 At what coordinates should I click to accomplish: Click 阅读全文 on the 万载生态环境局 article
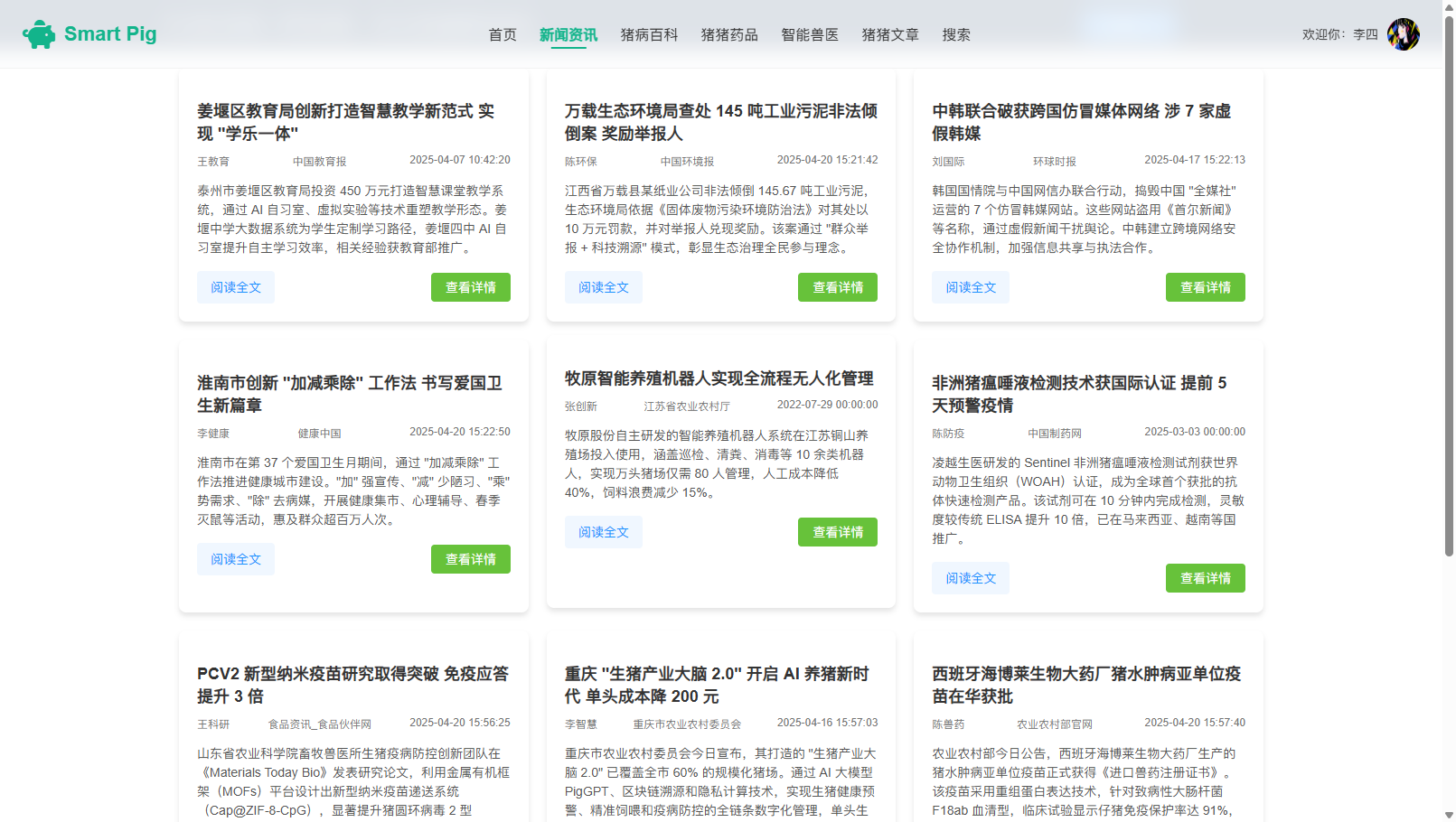pyautogui.click(x=604, y=287)
